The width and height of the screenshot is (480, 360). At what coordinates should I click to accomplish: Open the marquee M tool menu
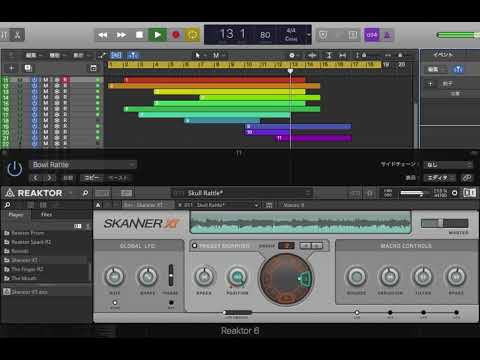pyautogui.click(x=218, y=55)
